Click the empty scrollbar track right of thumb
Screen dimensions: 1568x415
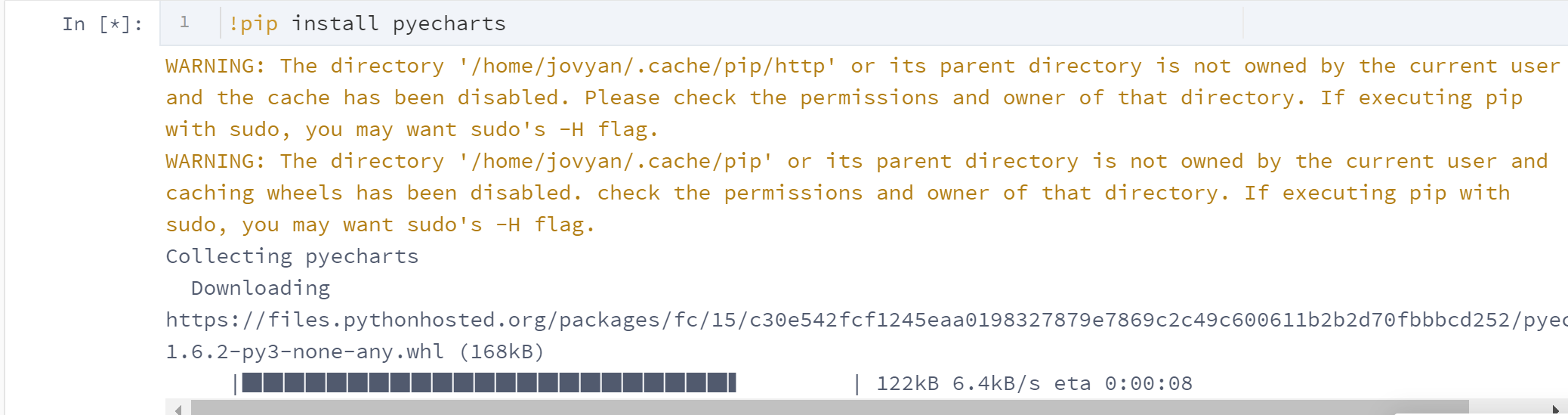tap(1506, 408)
